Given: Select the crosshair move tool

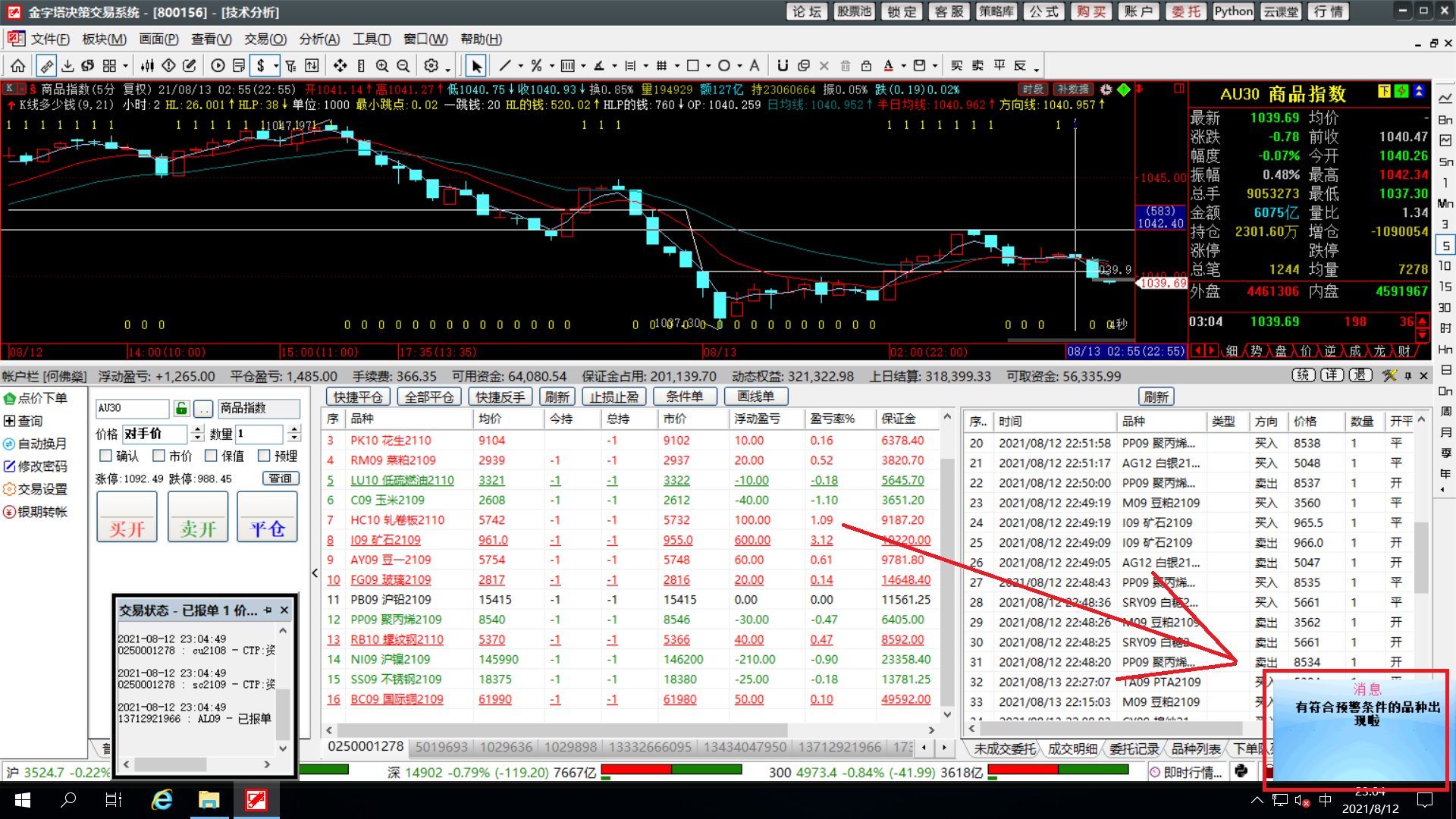Looking at the screenshot, I should (x=340, y=66).
